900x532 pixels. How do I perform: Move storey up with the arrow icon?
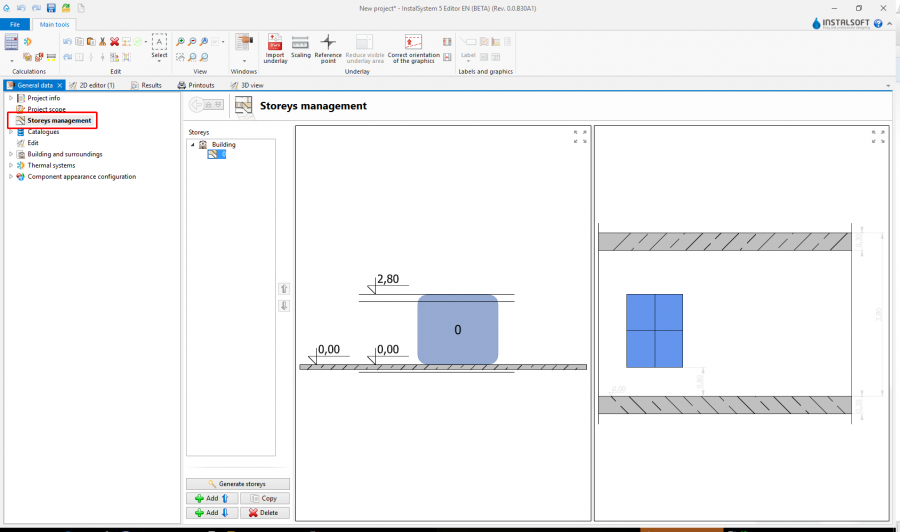284,289
